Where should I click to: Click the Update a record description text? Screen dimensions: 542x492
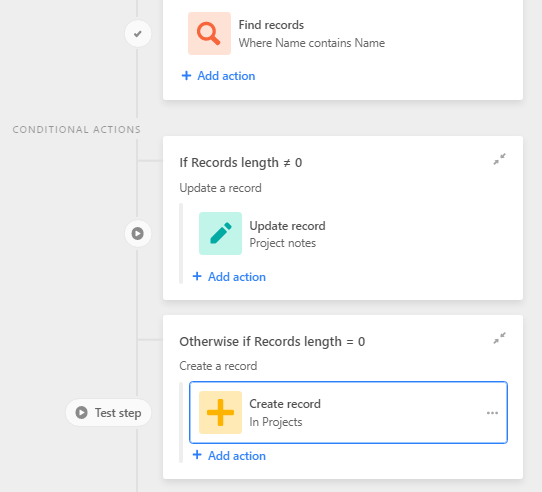[220, 188]
